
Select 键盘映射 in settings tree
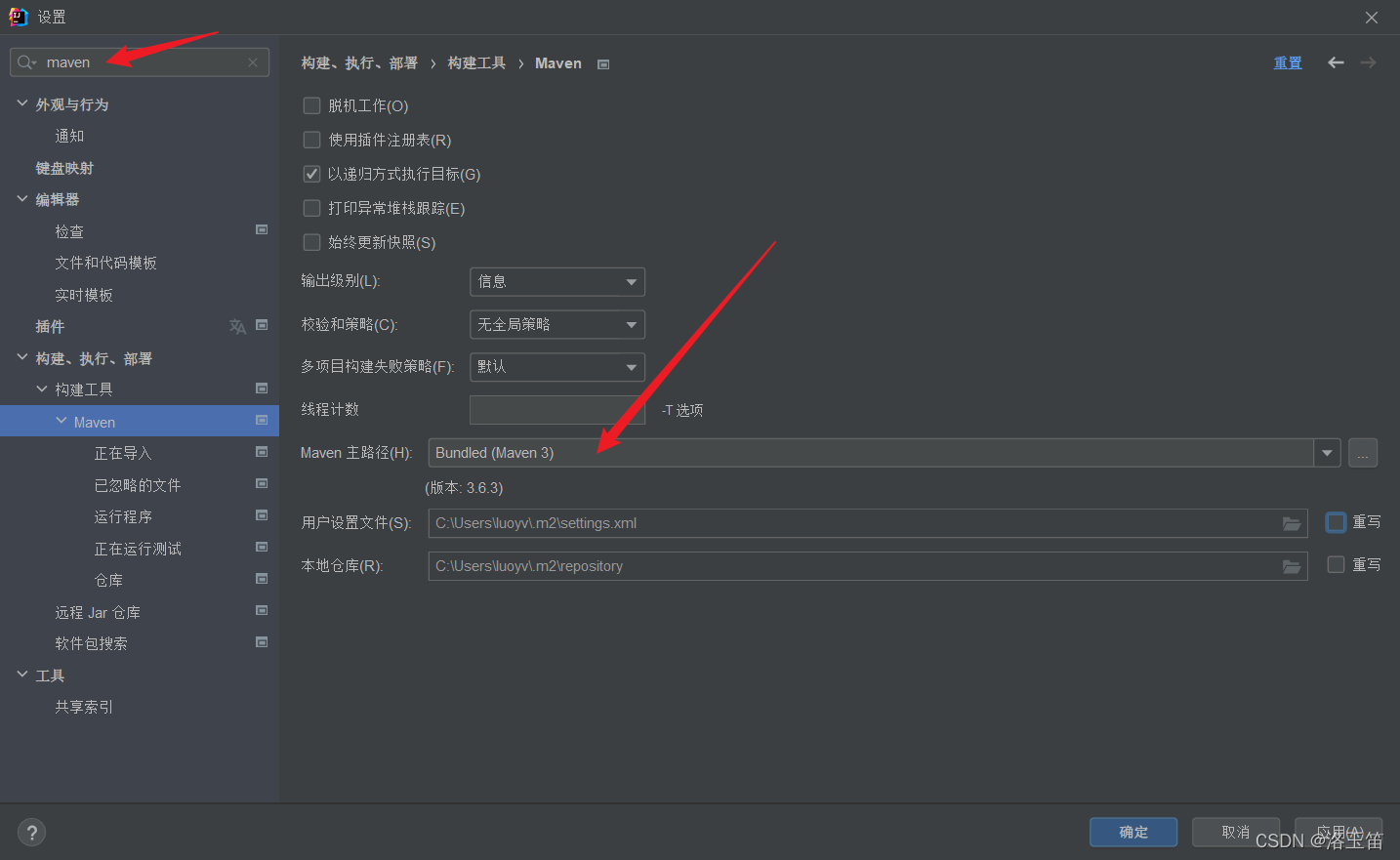[64, 168]
